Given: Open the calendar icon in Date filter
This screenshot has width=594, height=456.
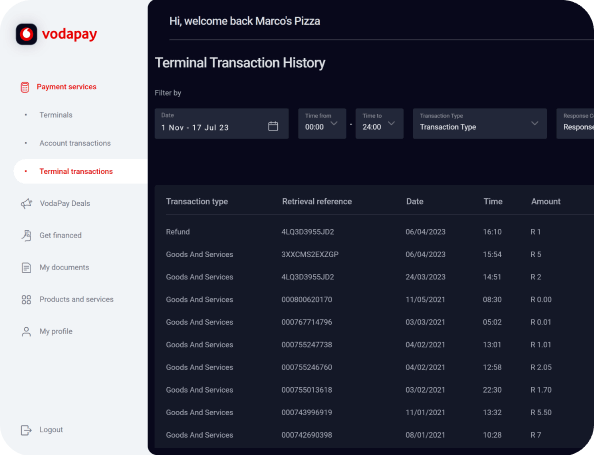Looking at the screenshot, I should coord(273,126).
